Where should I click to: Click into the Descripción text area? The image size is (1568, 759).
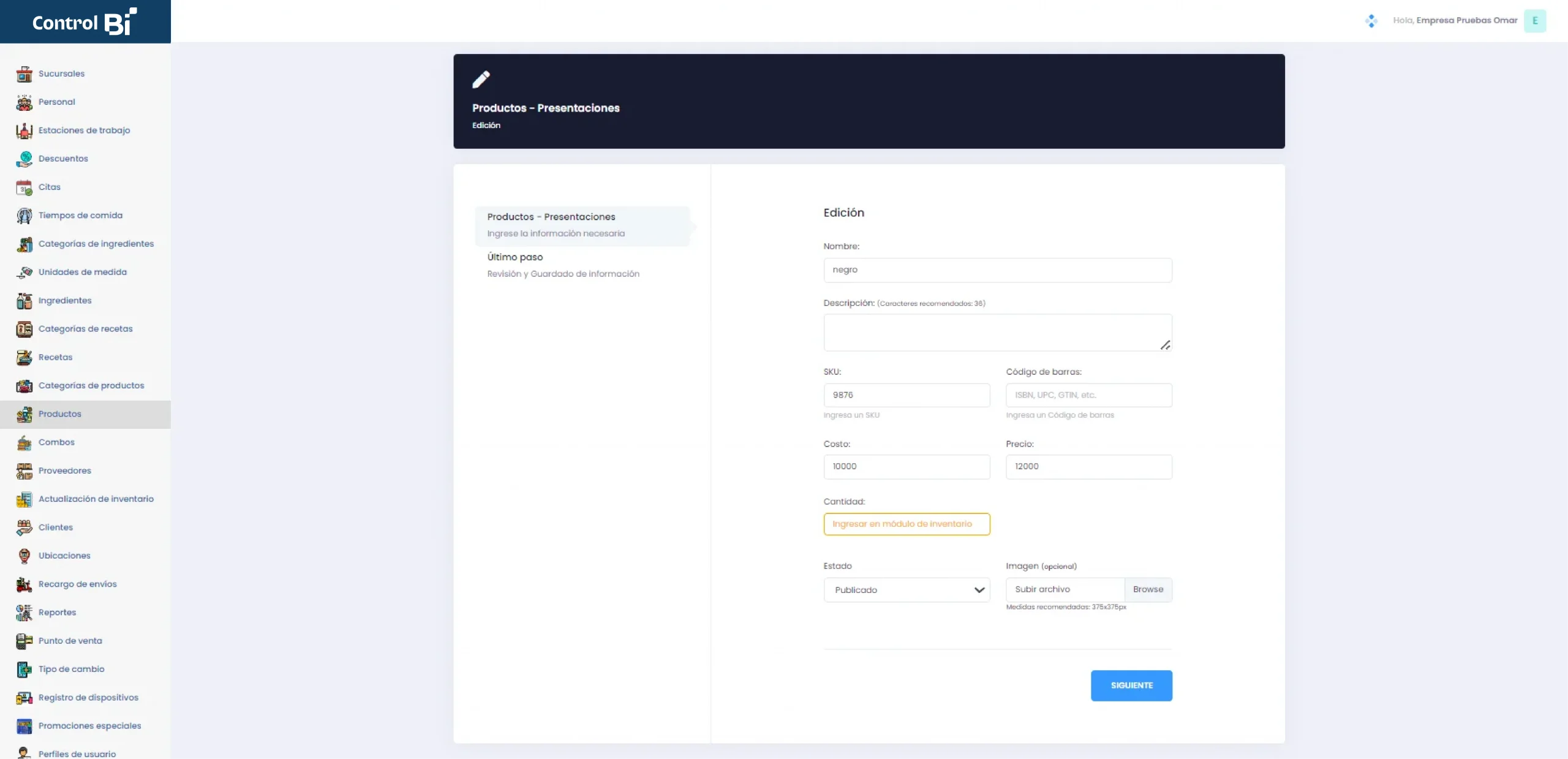coord(998,333)
